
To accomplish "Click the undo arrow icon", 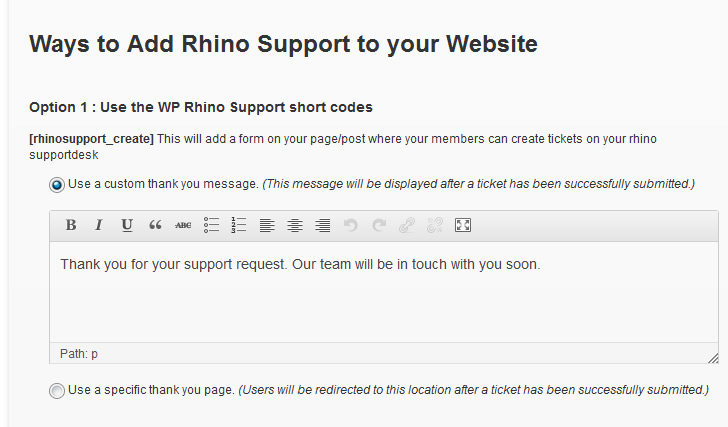I will (351, 225).
